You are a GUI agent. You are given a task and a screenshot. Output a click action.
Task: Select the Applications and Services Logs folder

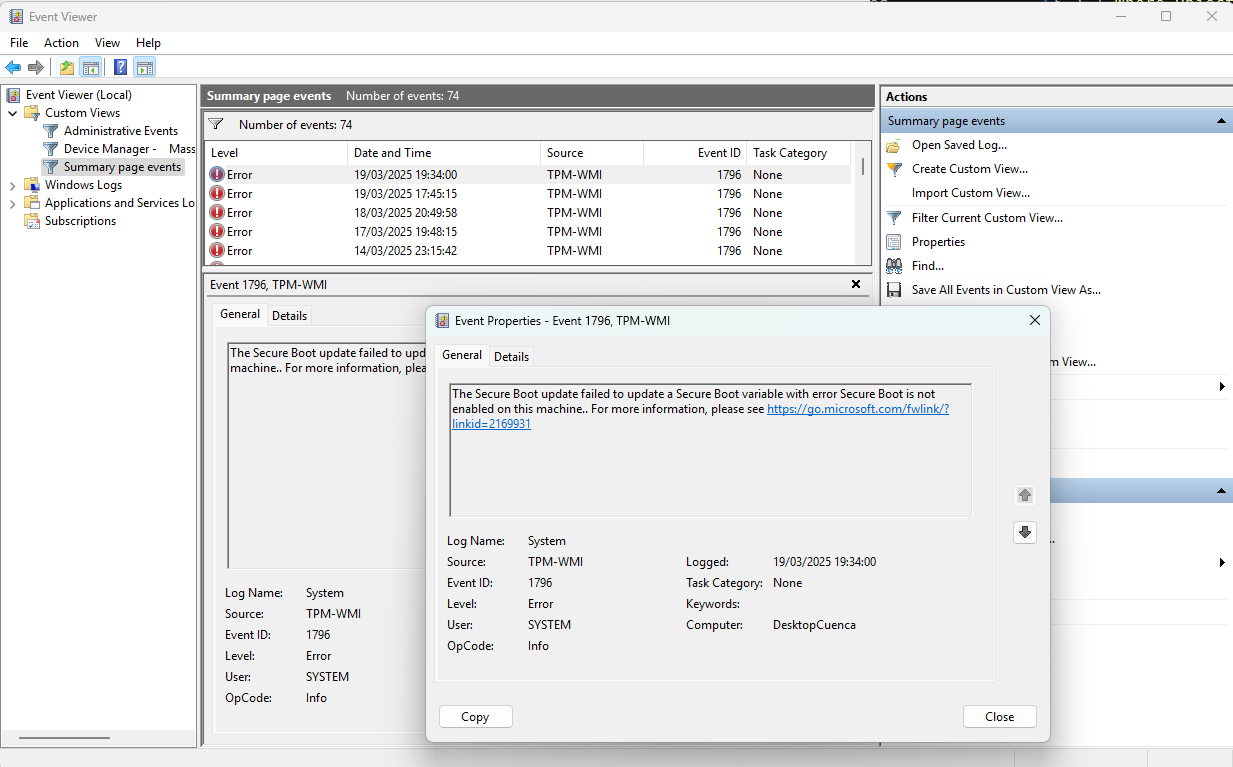point(120,203)
